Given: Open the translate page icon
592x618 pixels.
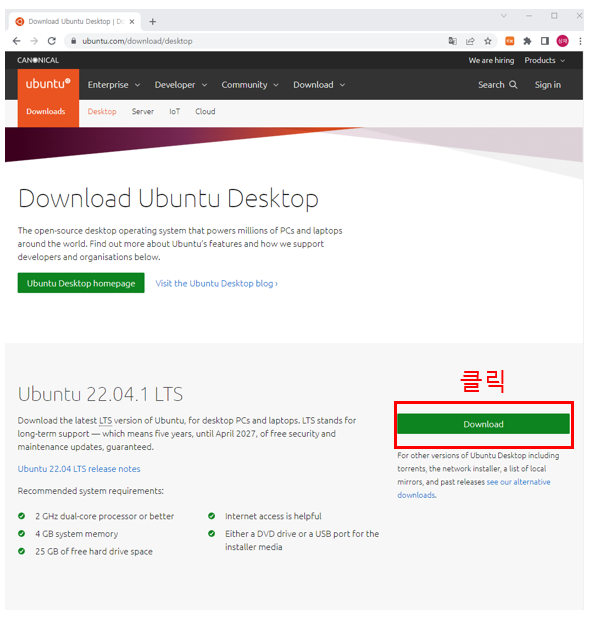Looking at the screenshot, I should [452, 41].
